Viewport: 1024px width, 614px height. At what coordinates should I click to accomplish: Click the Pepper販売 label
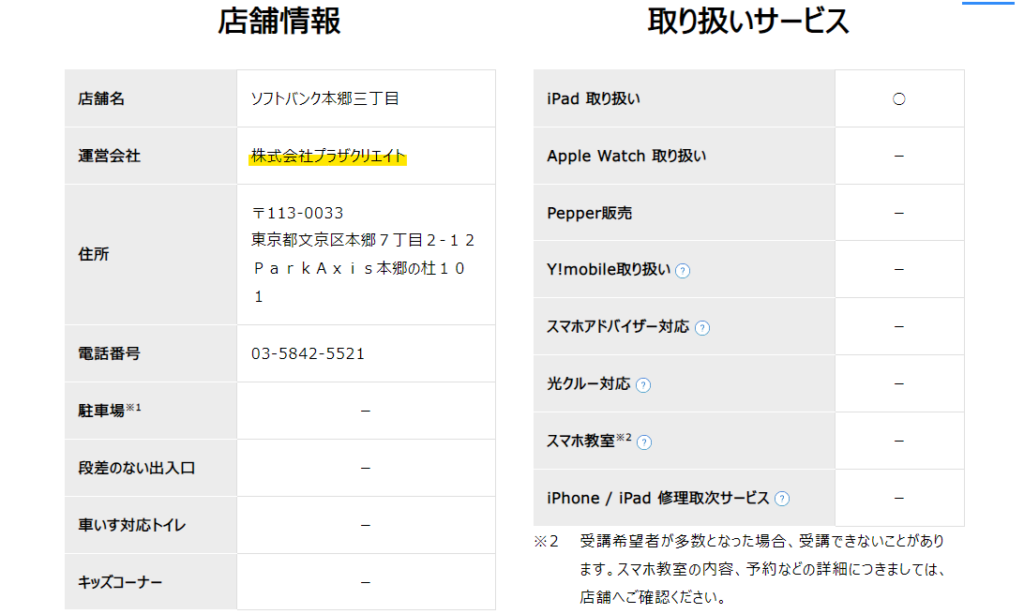(x=589, y=213)
